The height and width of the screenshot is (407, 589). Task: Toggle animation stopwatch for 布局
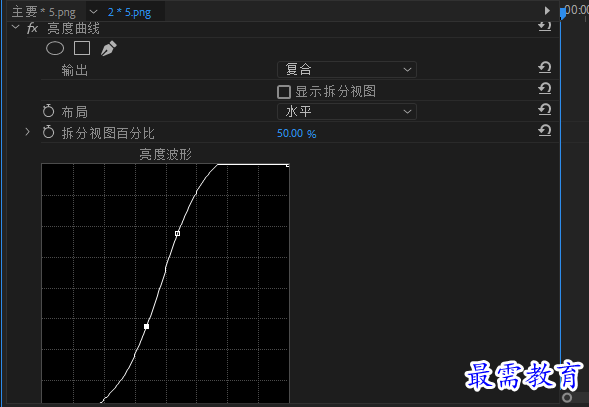(48, 111)
